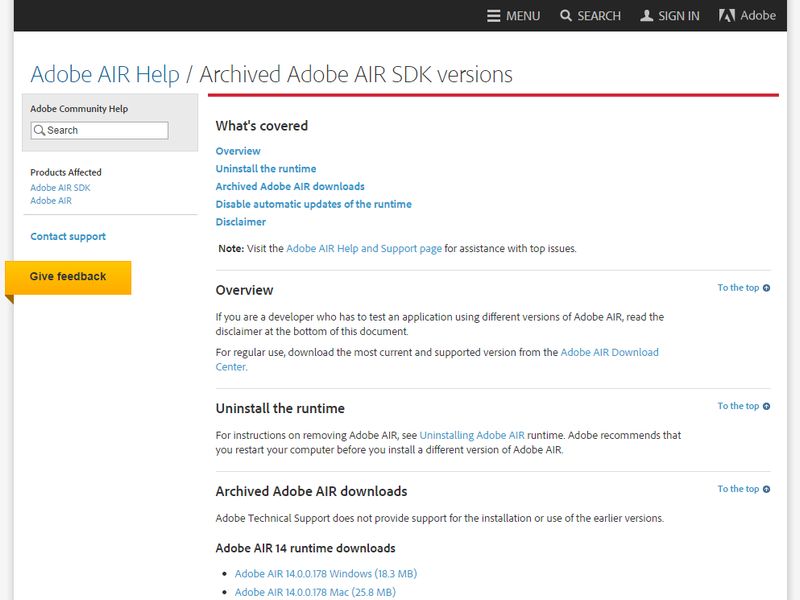800x600 pixels.
Task: Click the Products Affected label
Action: pyautogui.click(x=66, y=172)
